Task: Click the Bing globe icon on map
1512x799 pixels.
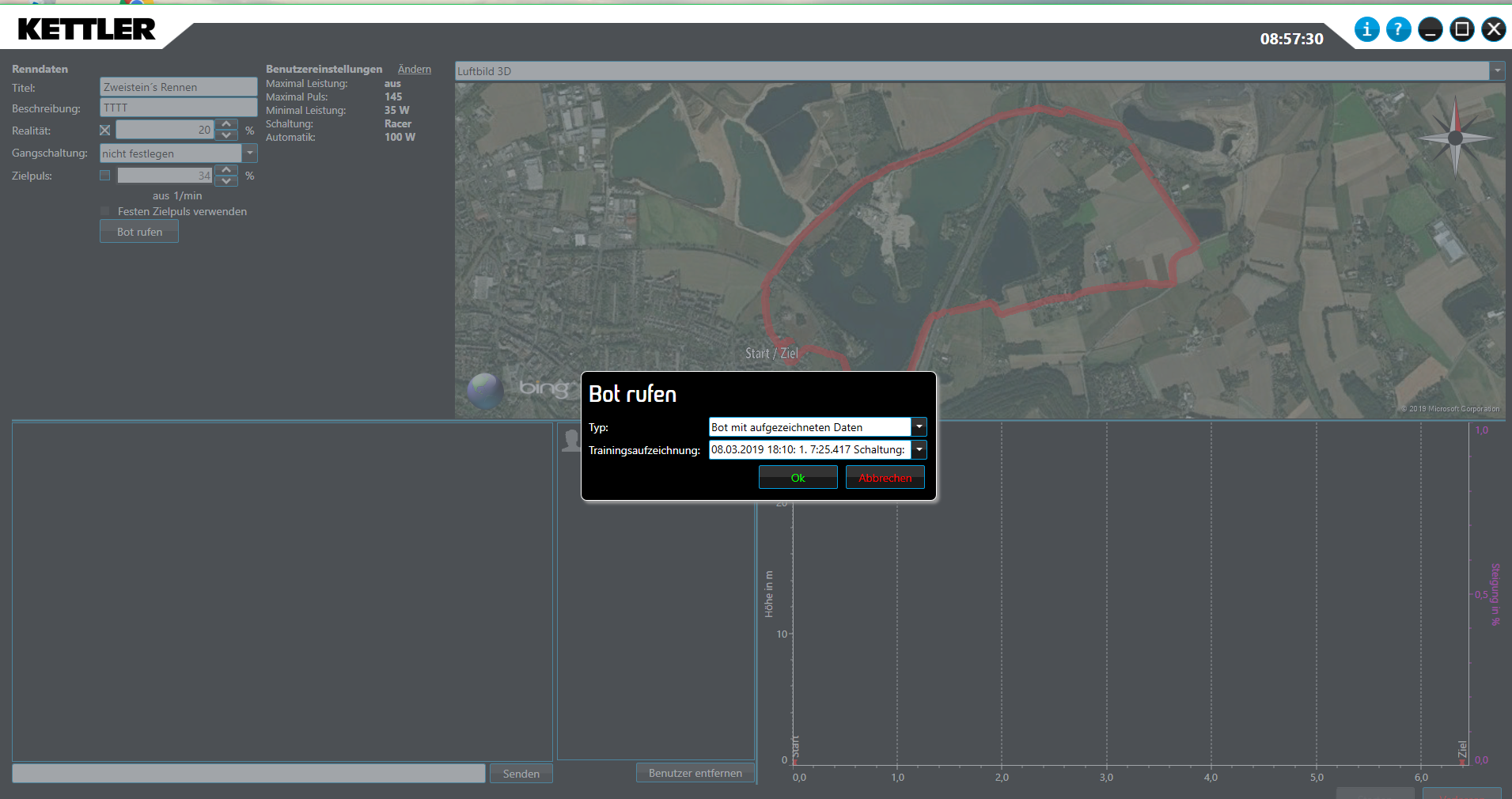Action: [485, 390]
